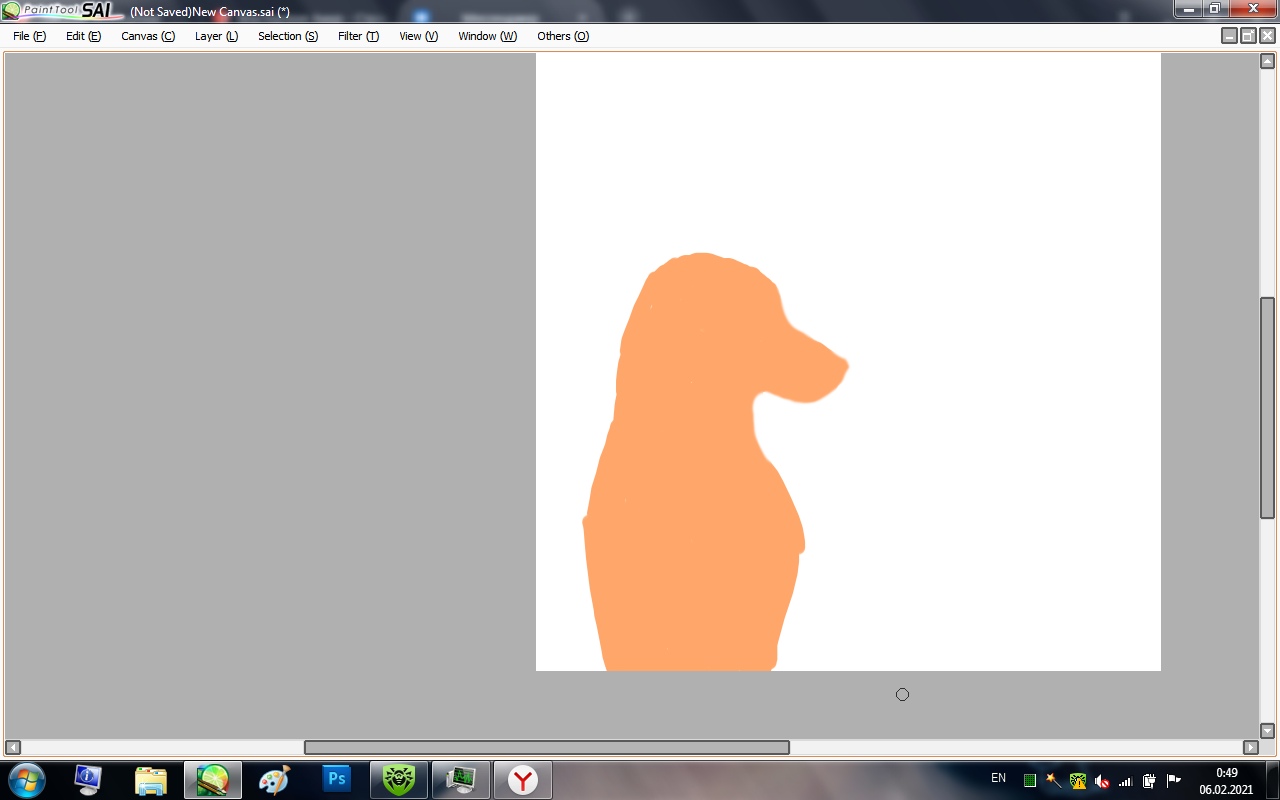
Task: Minimize the inner canvas document window
Action: 1229,36
